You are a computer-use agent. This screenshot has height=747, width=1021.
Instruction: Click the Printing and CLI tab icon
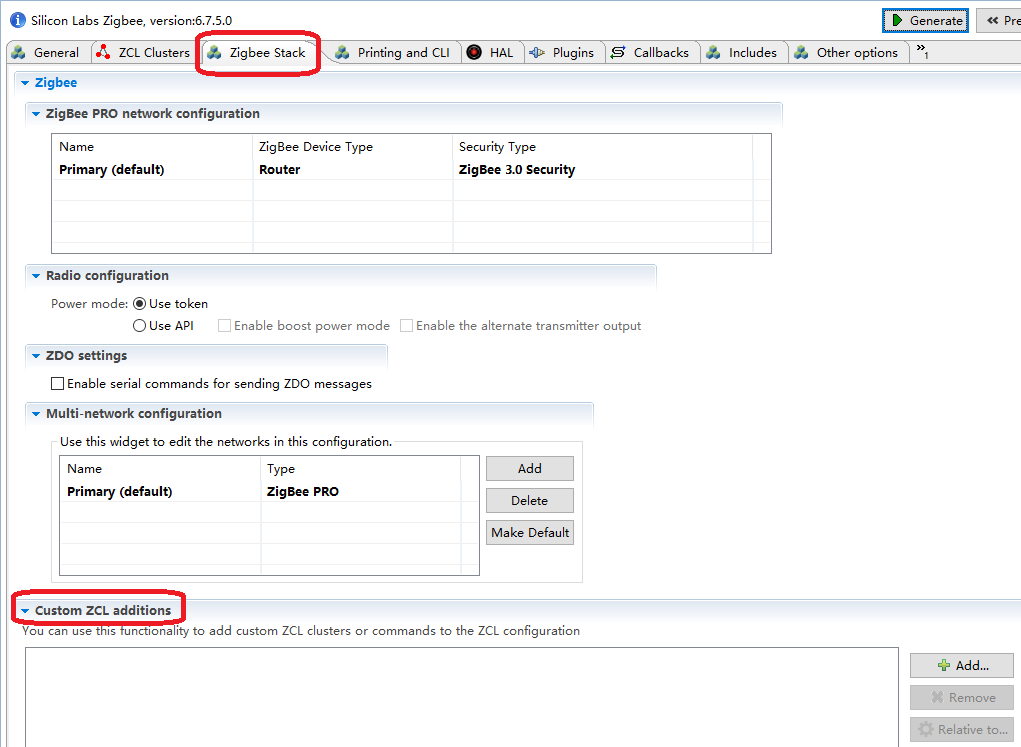tap(342, 52)
